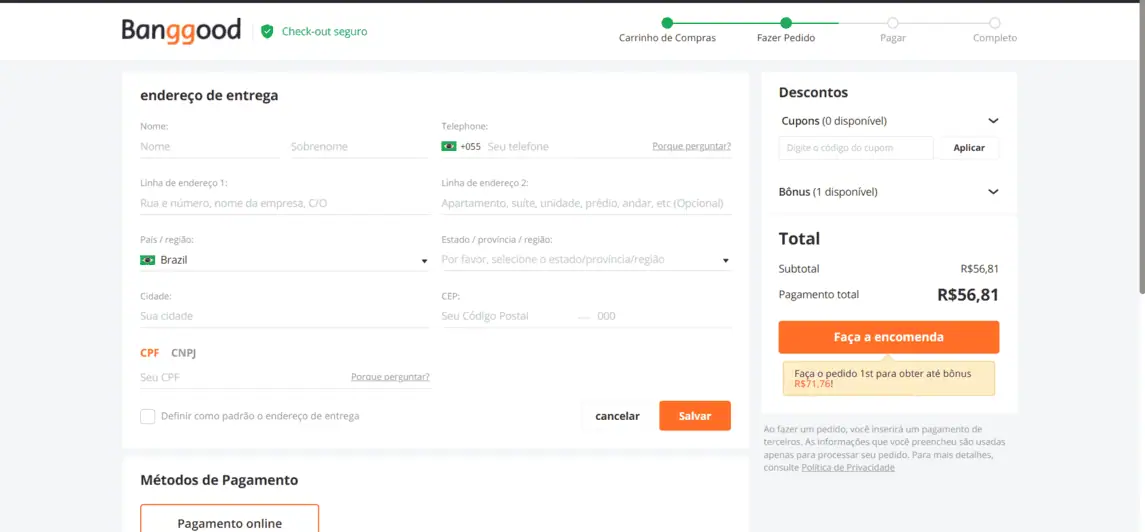1145x532 pixels.
Task: Click the +055 country code
Action: tap(470, 147)
